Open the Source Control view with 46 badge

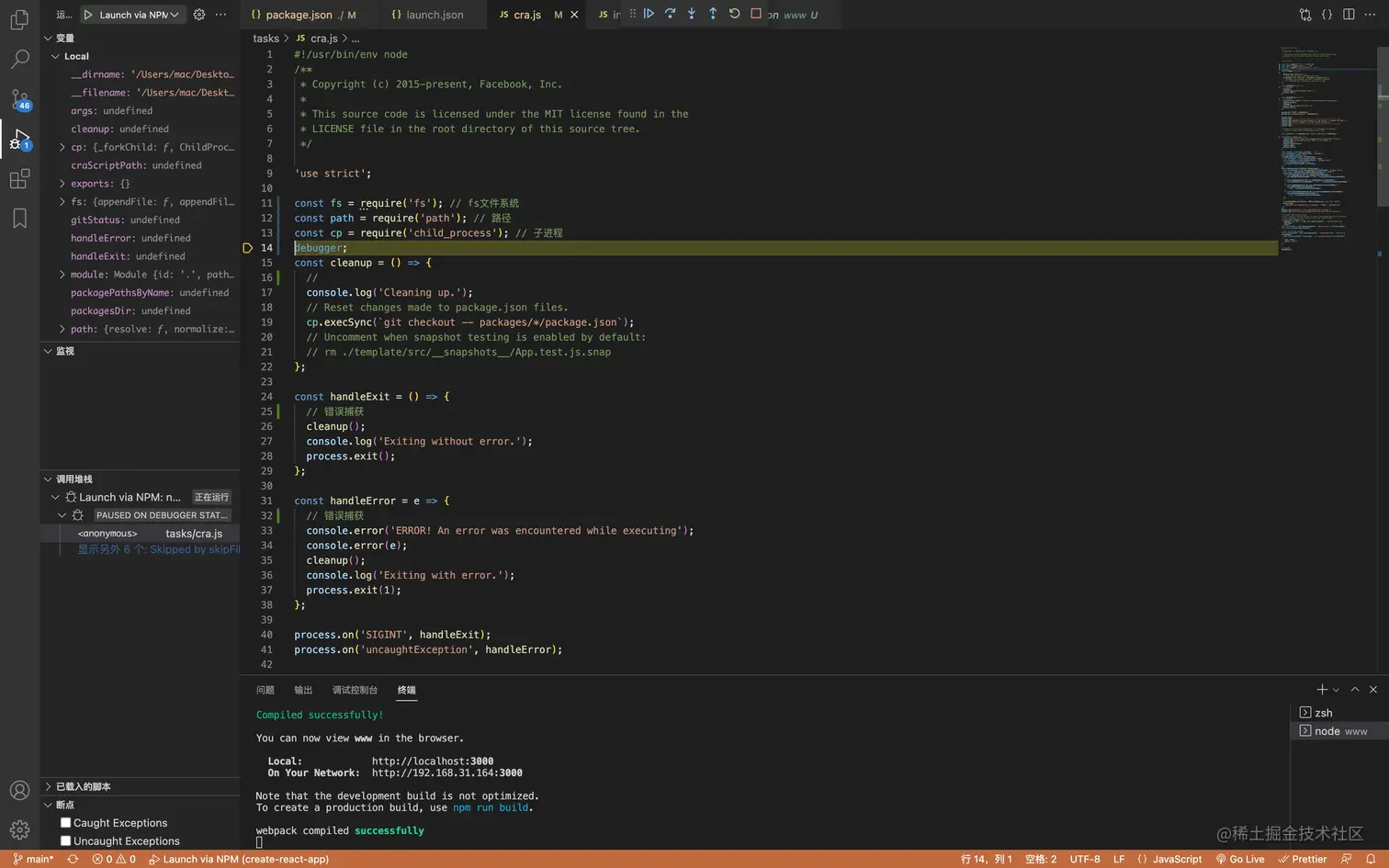[19, 99]
